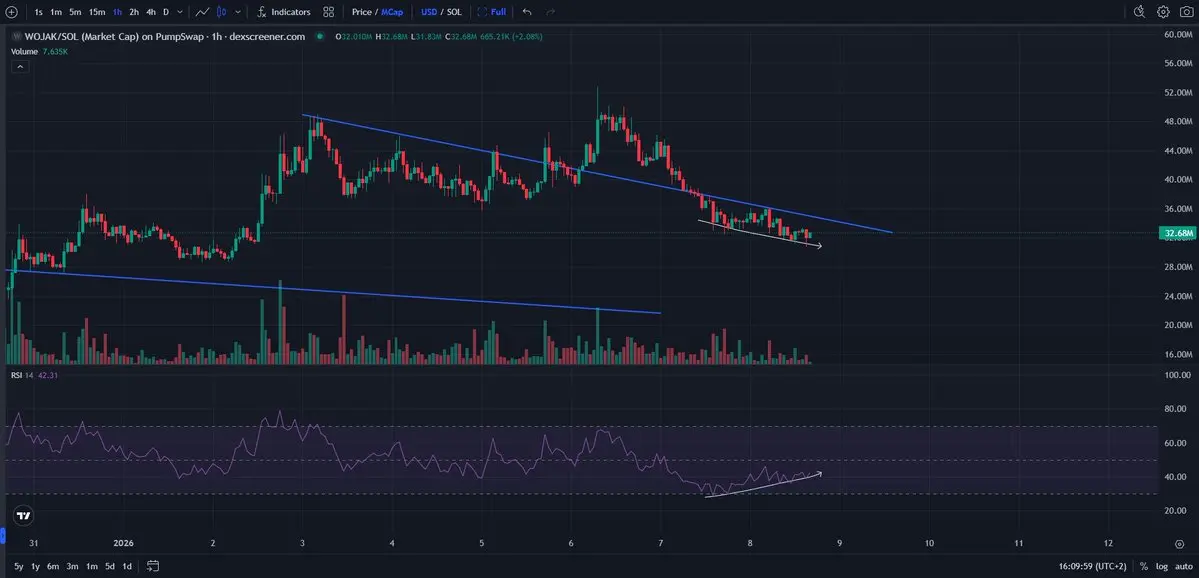Click the lower blue trendline near volume

tap(333, 291)
